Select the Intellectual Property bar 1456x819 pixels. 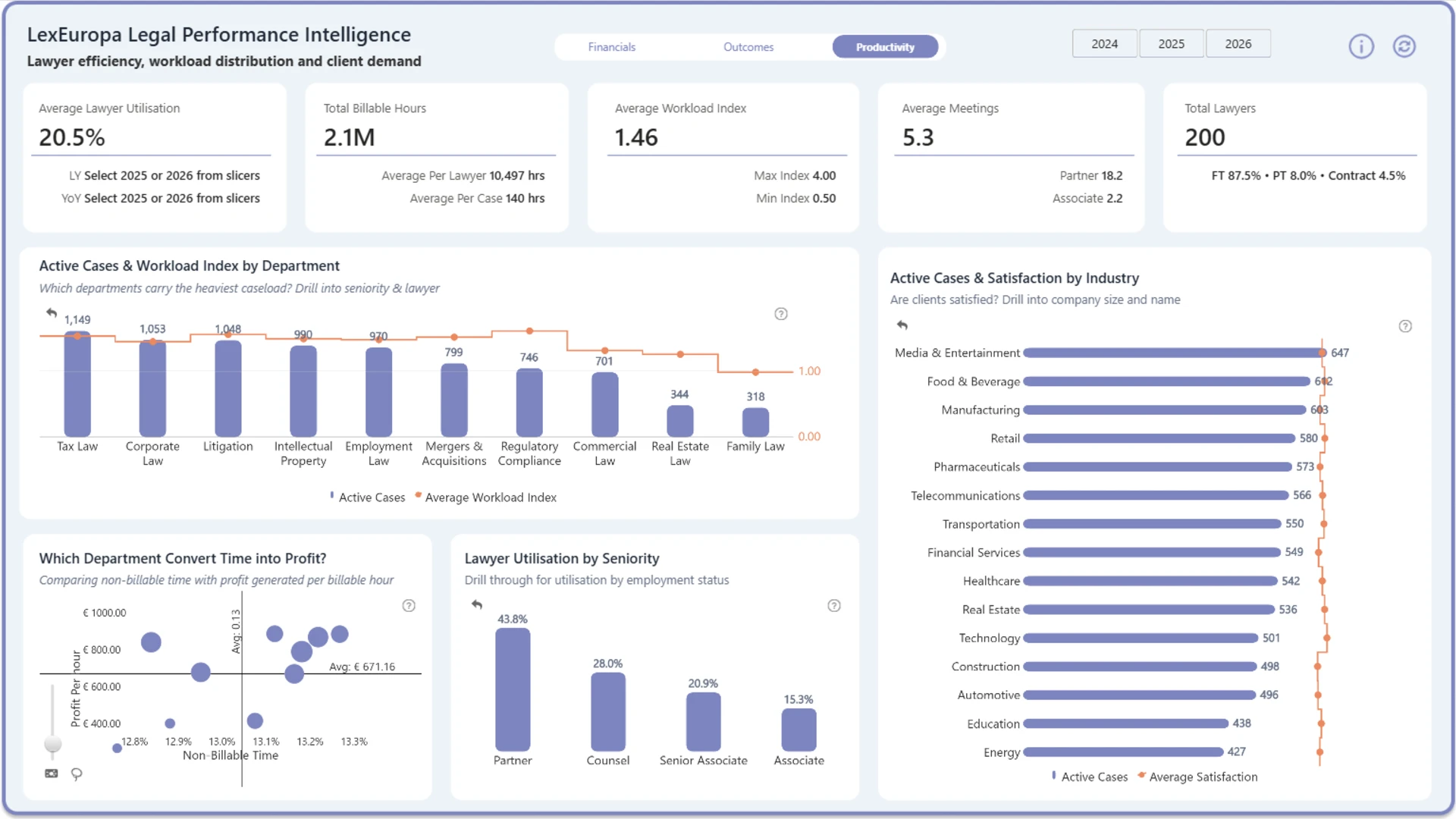(x=303, y=391)
